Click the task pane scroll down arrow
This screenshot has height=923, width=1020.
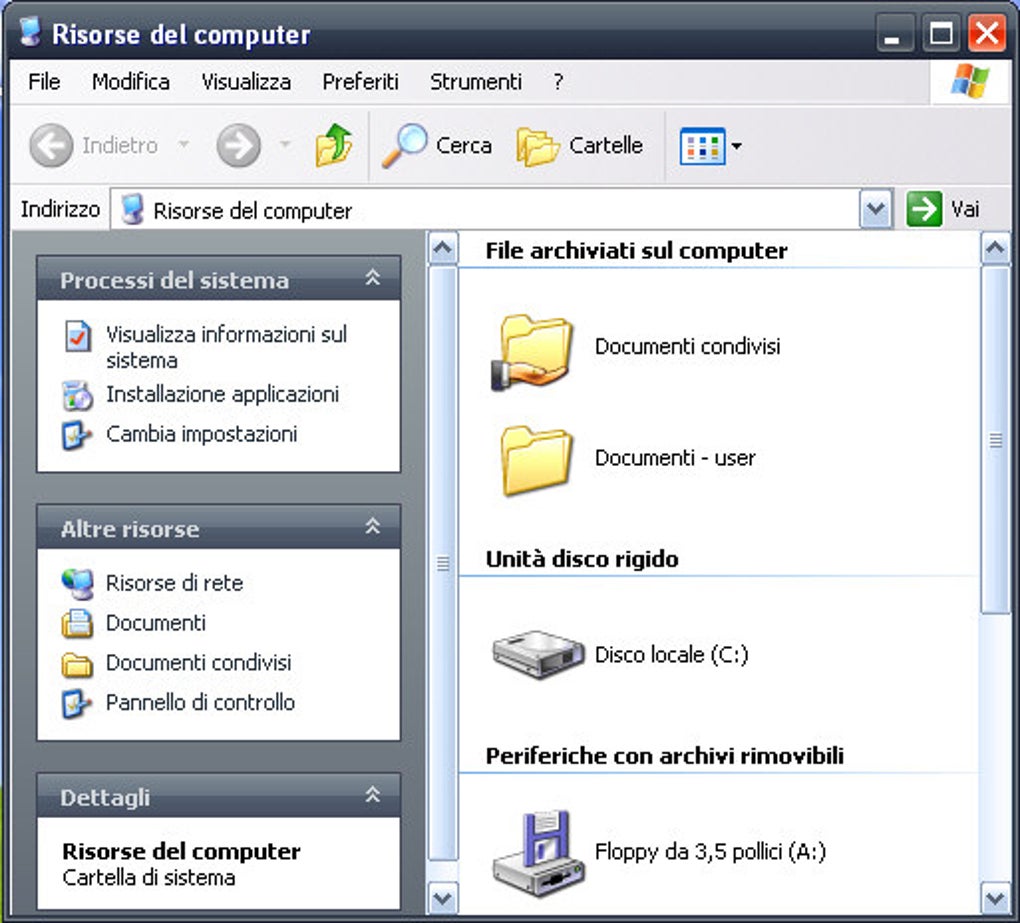point(443,898)
